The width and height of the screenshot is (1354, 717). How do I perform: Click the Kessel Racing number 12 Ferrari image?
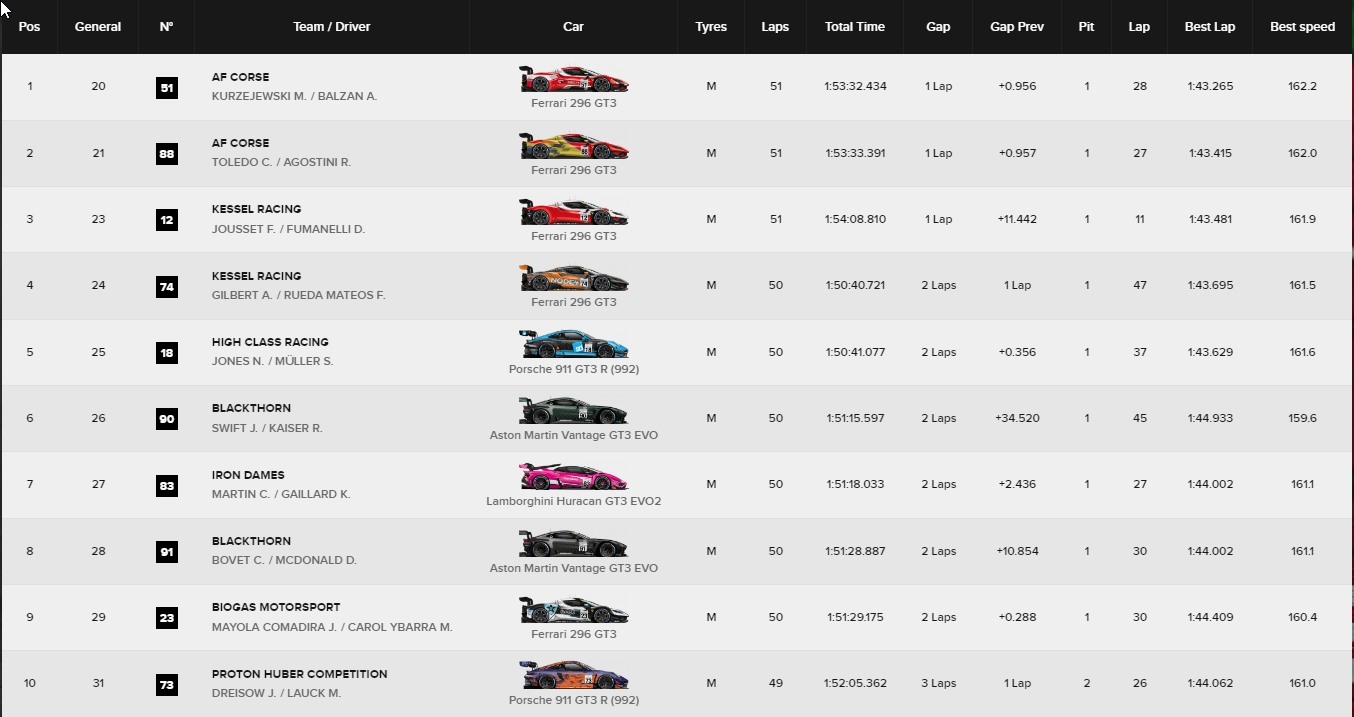pyautogui.click(x=574, y=212)
